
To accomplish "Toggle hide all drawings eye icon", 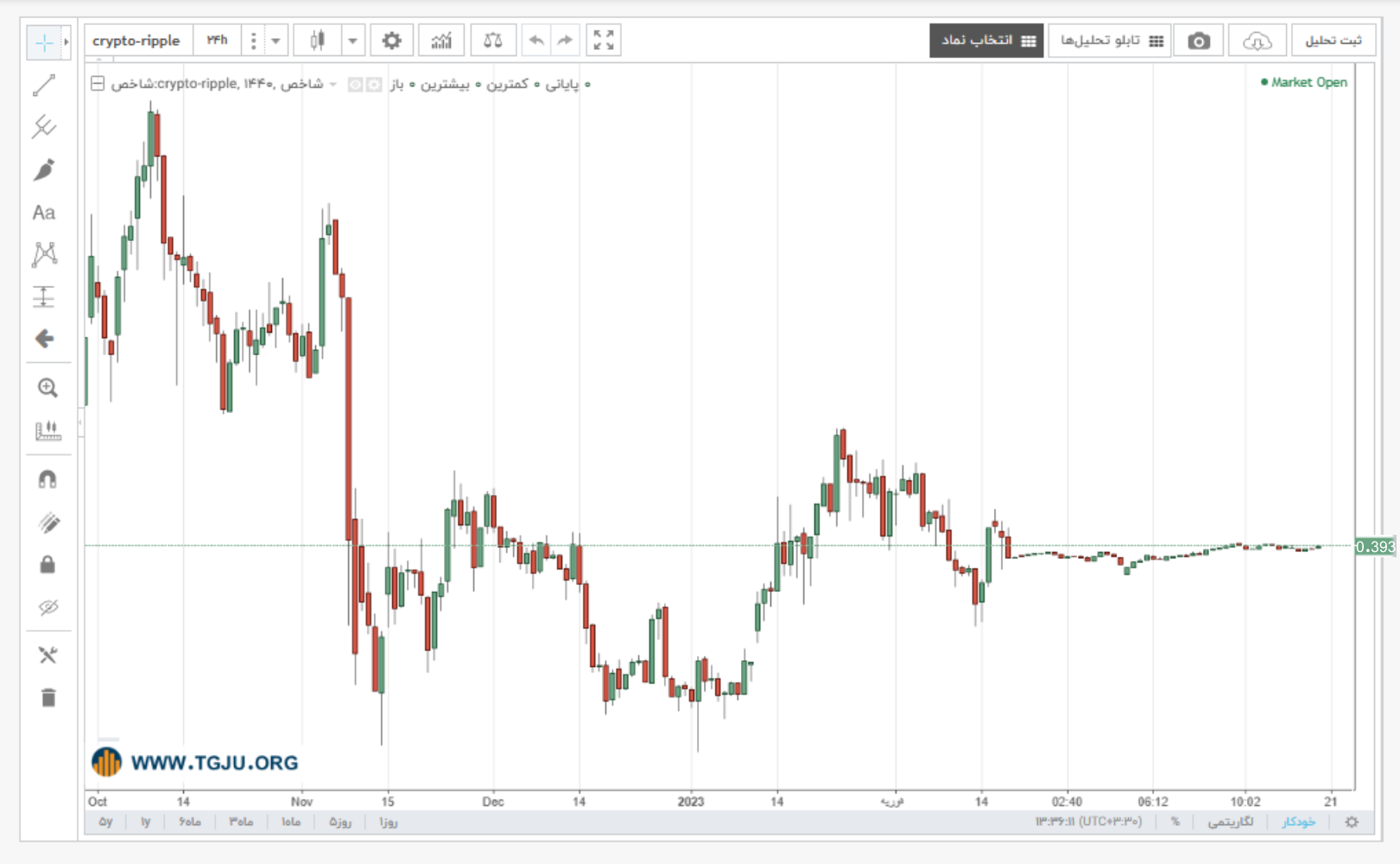I will pyautogui.click(x=48, y=607).
